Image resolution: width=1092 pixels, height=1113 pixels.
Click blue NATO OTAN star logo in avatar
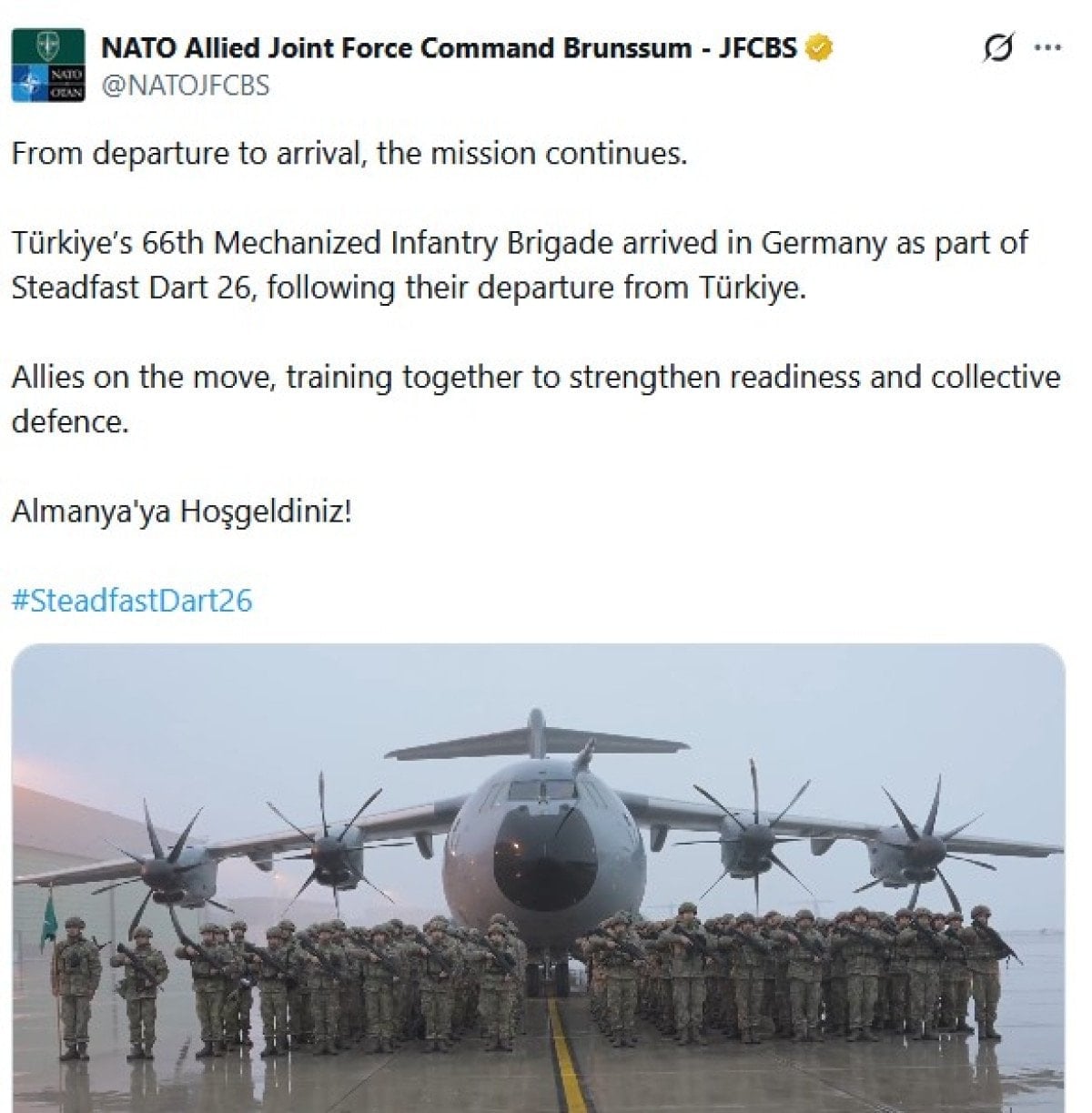pyautogui.click(x=30, y=85)
